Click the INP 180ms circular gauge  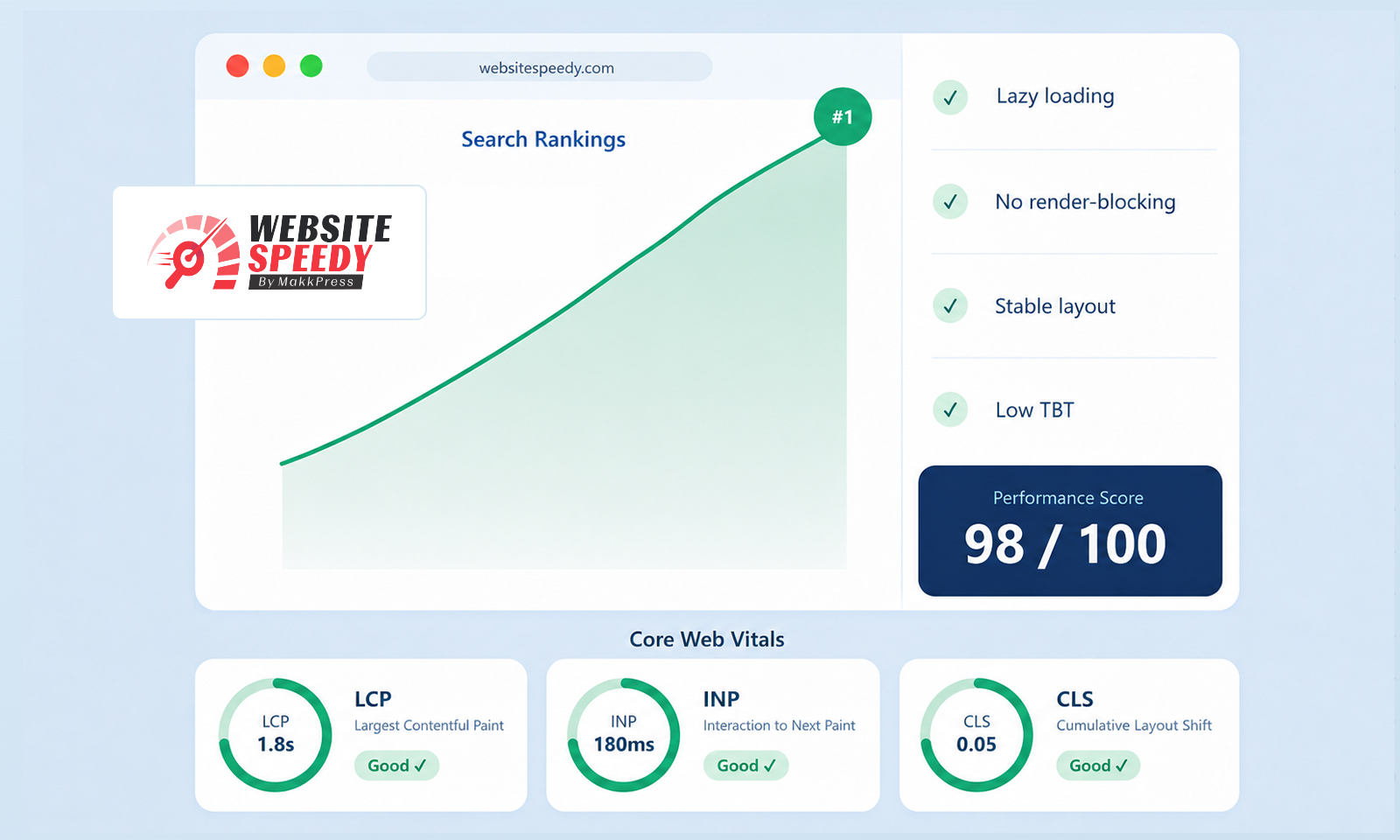pos(624,735)
